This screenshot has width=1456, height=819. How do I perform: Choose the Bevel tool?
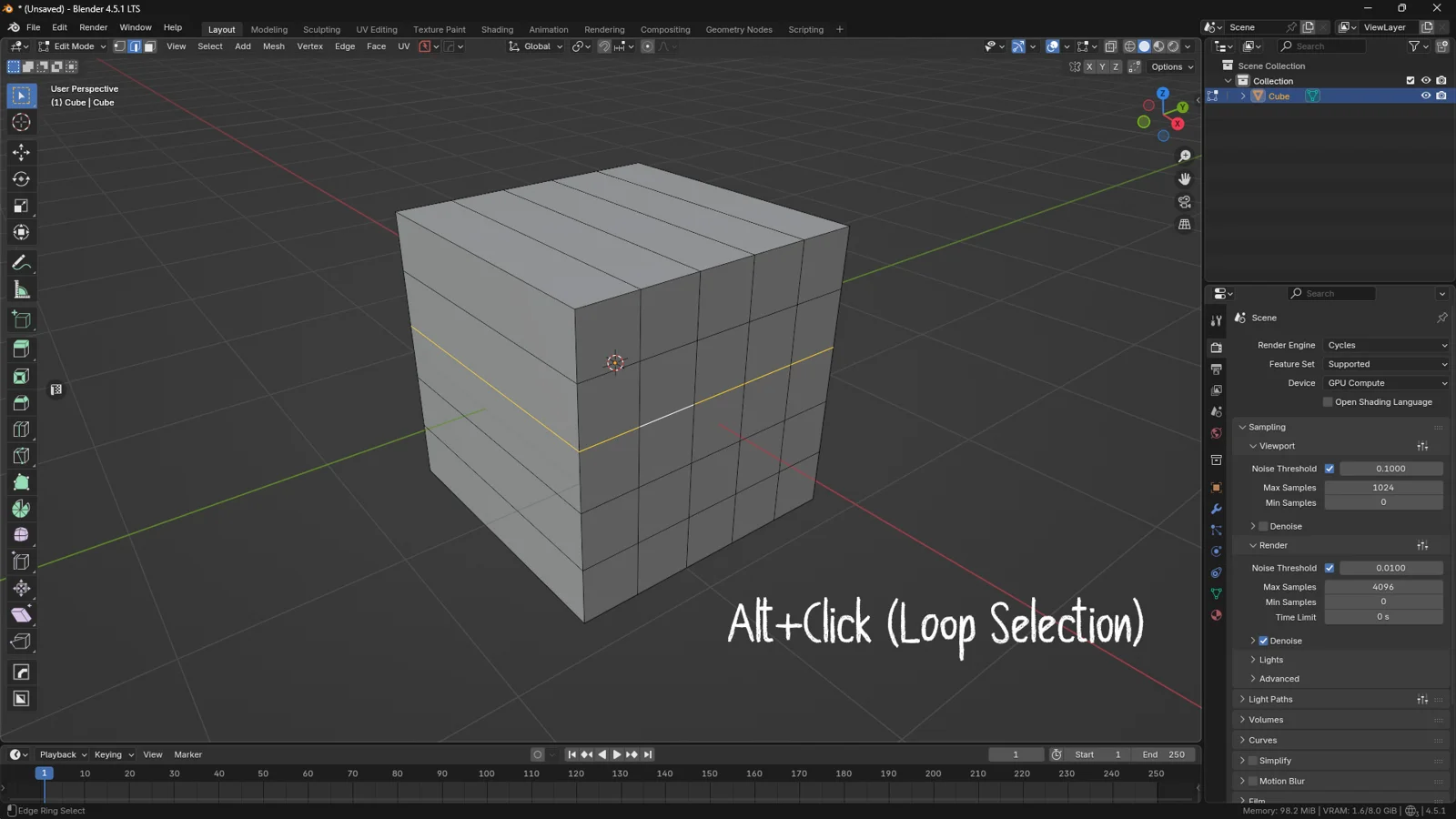click(21, 403)
